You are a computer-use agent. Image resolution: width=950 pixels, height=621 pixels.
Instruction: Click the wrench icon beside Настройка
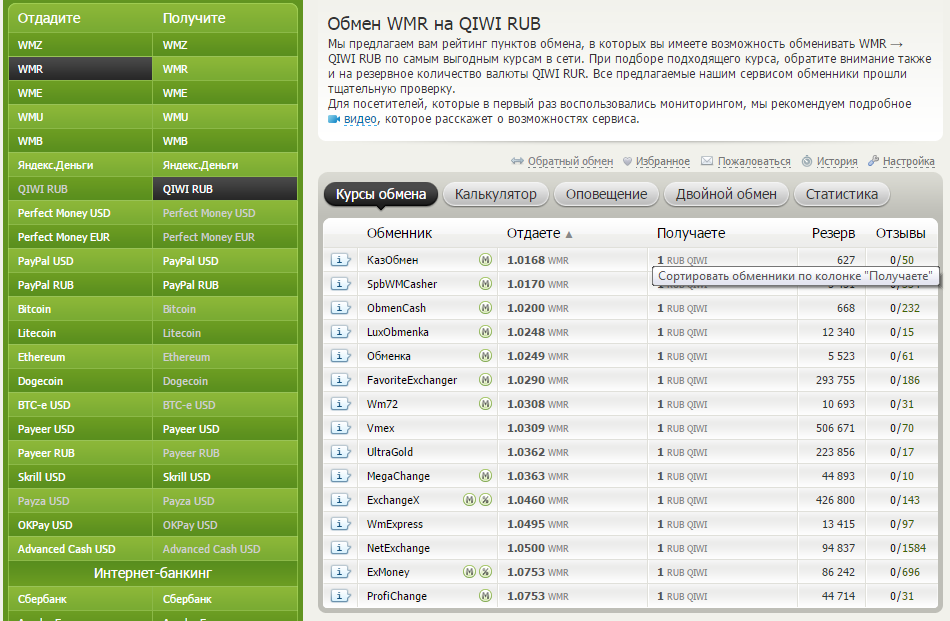873,161
